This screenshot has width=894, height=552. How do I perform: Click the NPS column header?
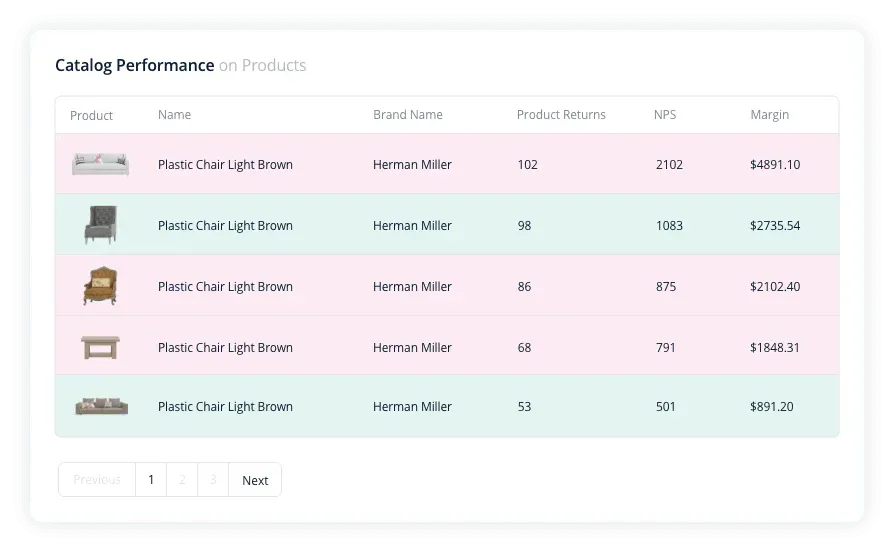pos(665,115)
